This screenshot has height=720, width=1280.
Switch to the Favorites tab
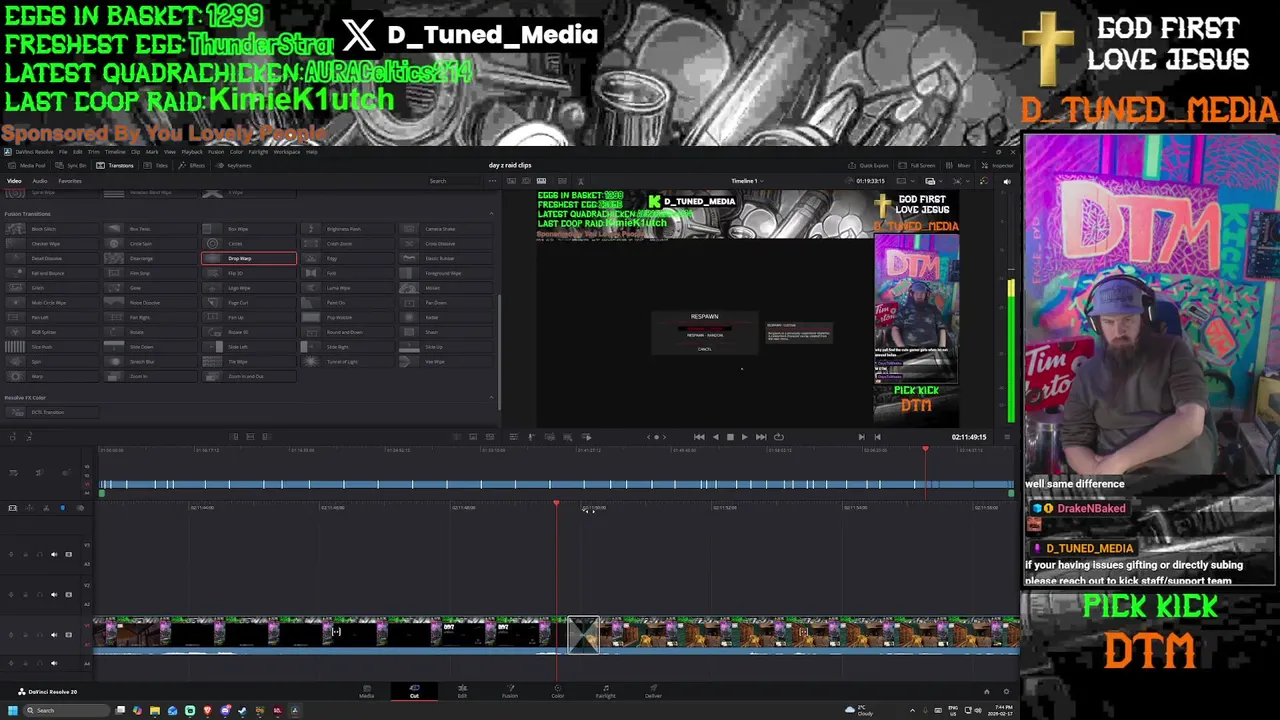point(70,181)
